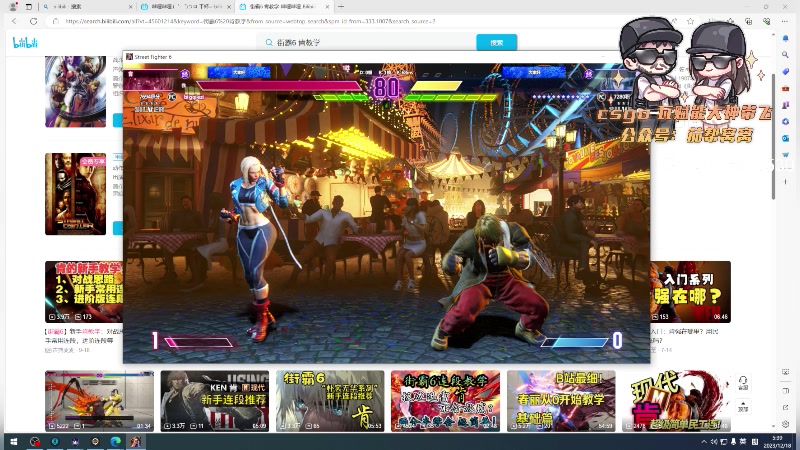Click the favorites star icon in address bar

point(690,21)
